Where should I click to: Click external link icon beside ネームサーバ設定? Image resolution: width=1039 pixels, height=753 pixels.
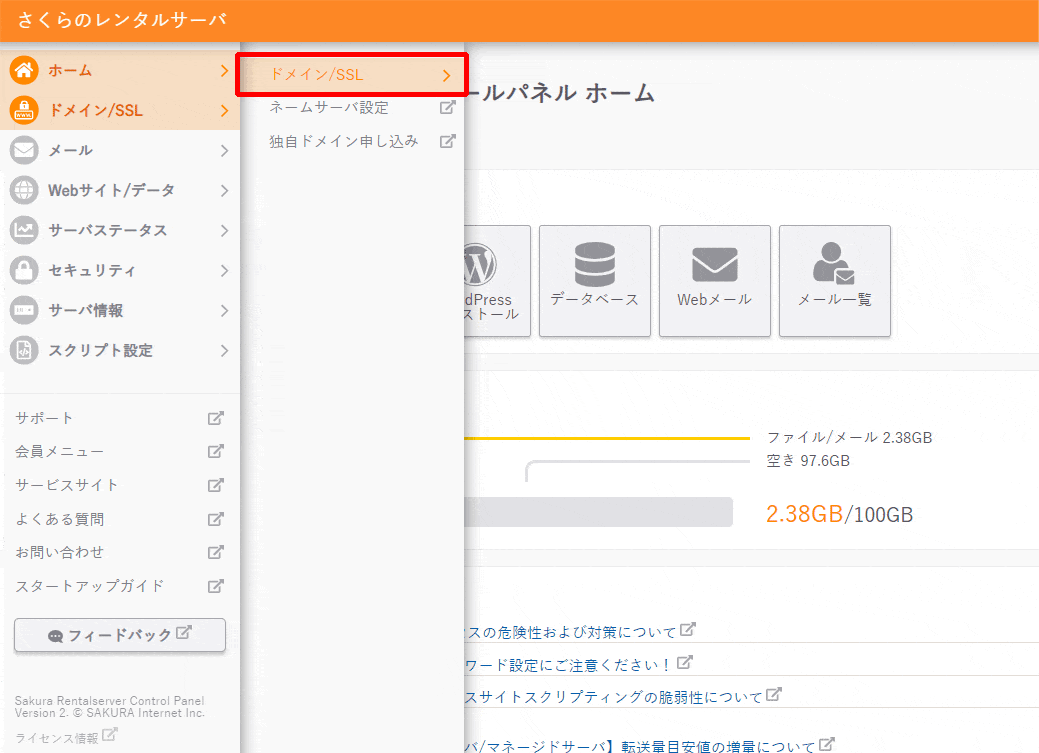click(448, 108)
